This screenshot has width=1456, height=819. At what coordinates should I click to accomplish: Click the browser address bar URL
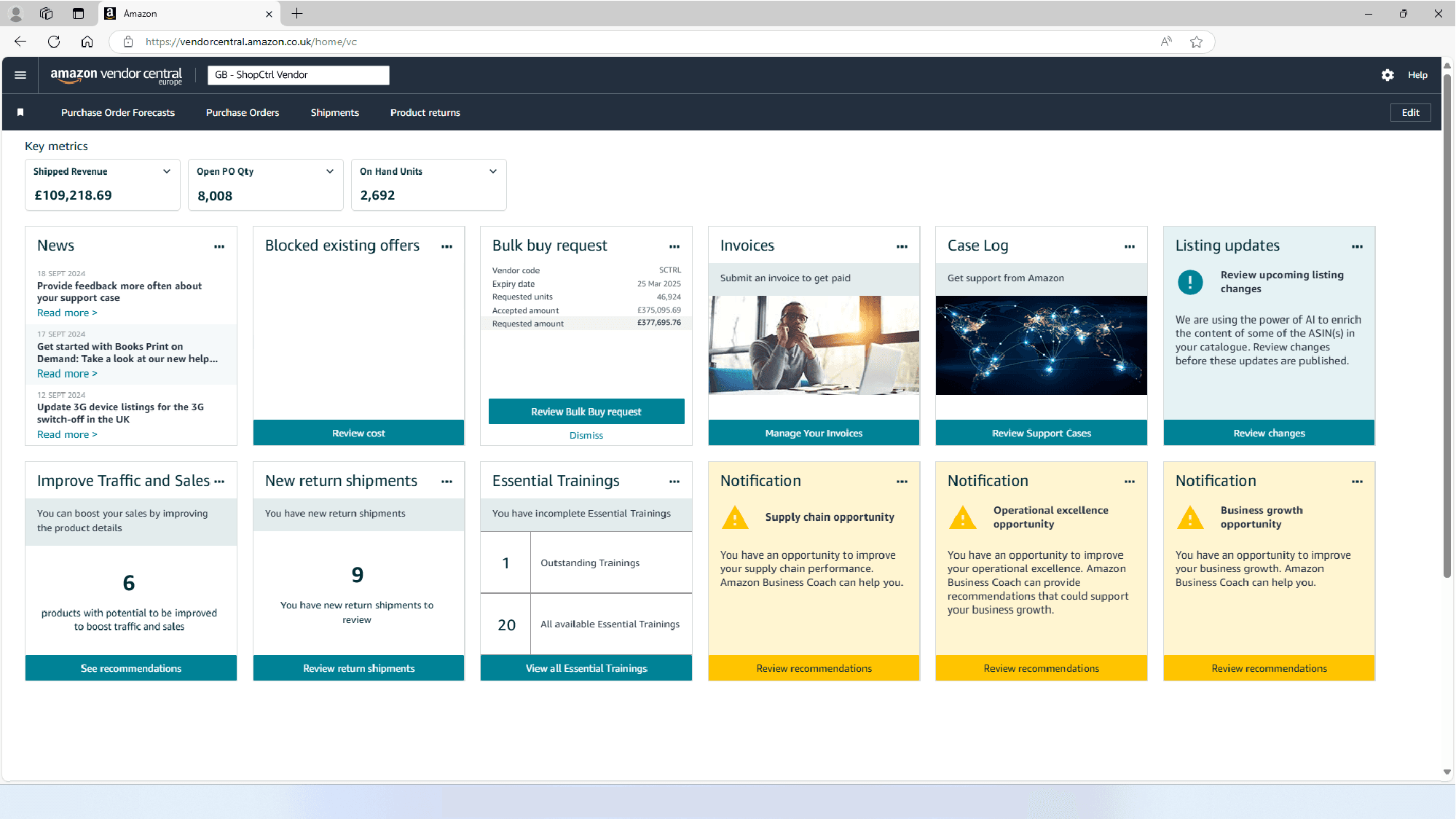251,42
